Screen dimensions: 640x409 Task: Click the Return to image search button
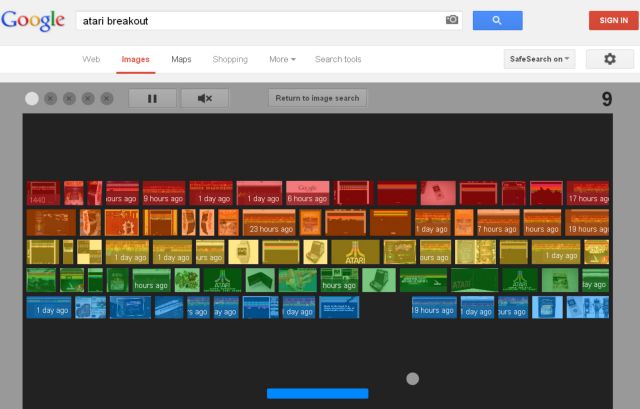coord(317,98)
